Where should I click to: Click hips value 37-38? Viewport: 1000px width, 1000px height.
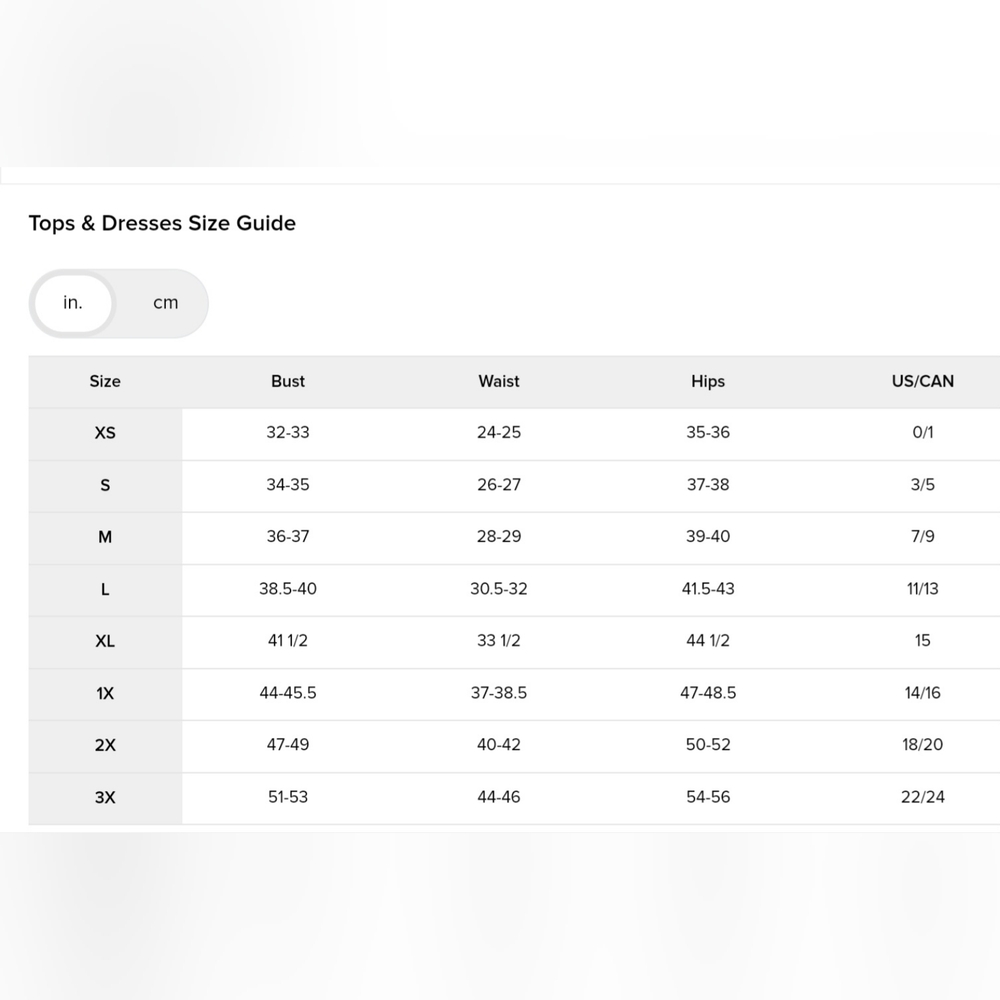[x=708, y=485]
